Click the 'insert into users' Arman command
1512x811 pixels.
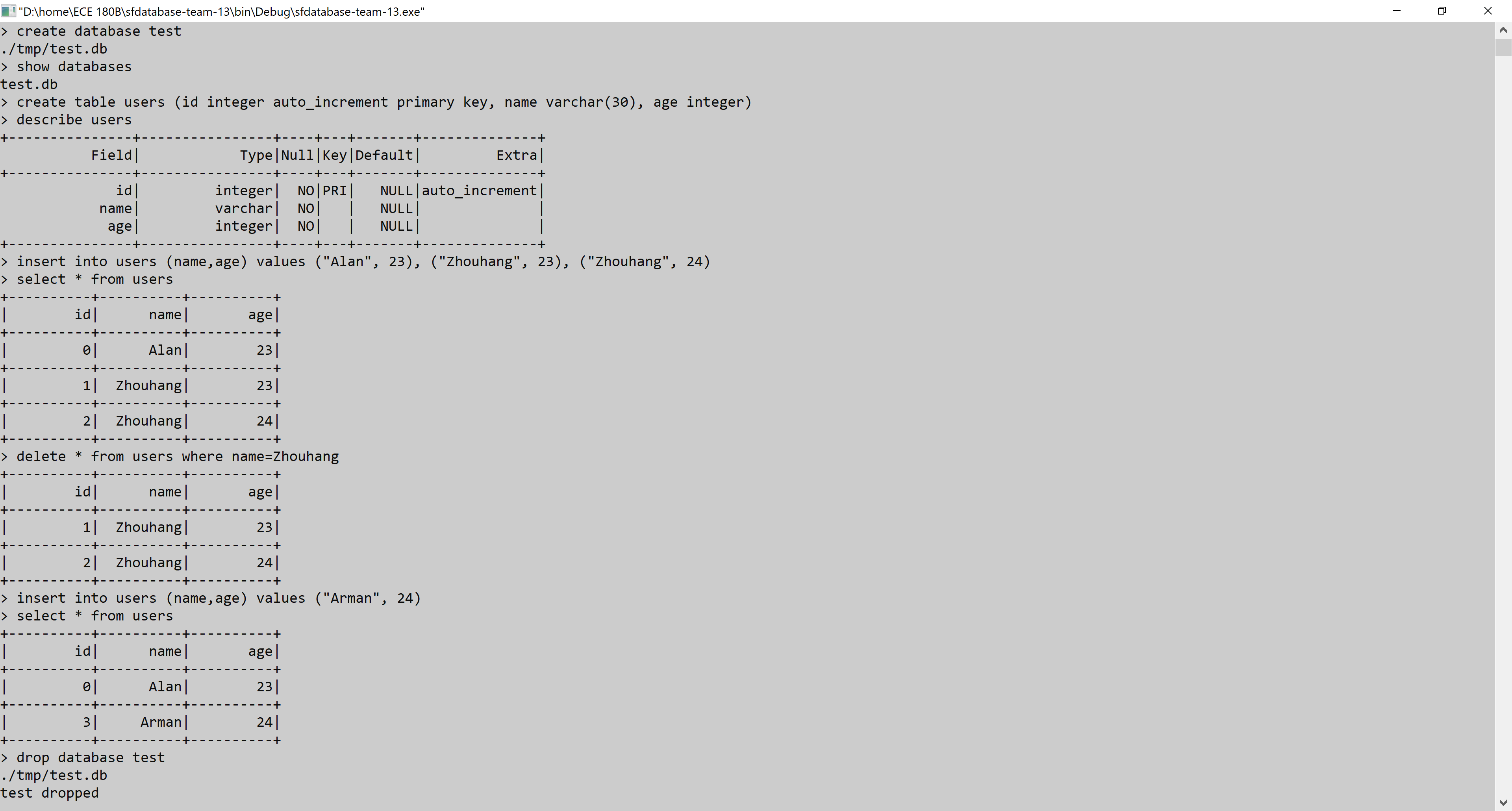click(211, 598)
